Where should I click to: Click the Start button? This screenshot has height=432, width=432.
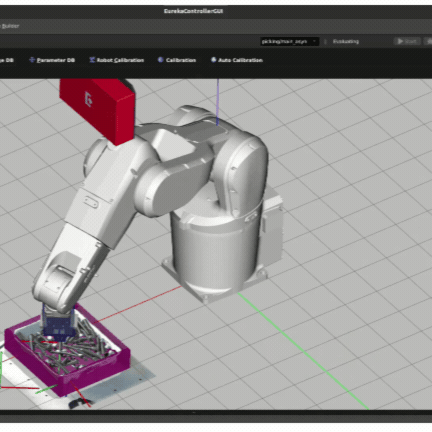pos(407,41)
